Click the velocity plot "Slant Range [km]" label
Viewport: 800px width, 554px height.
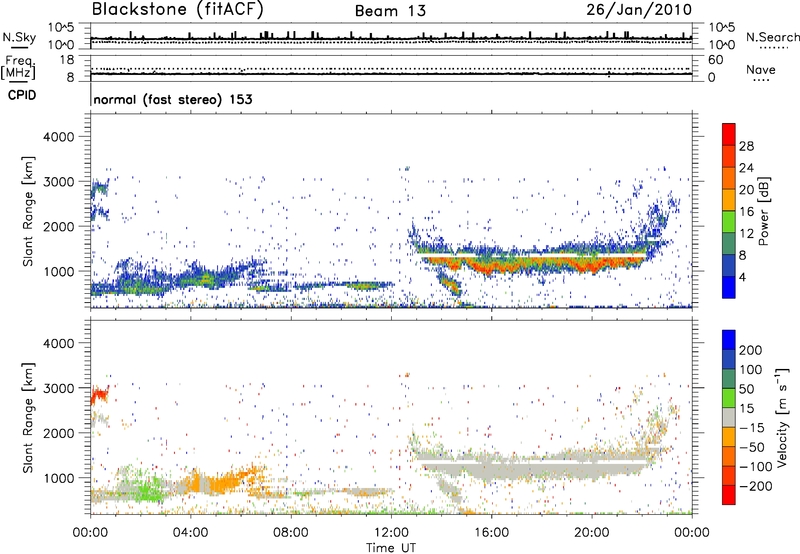(x=28, y=417)
